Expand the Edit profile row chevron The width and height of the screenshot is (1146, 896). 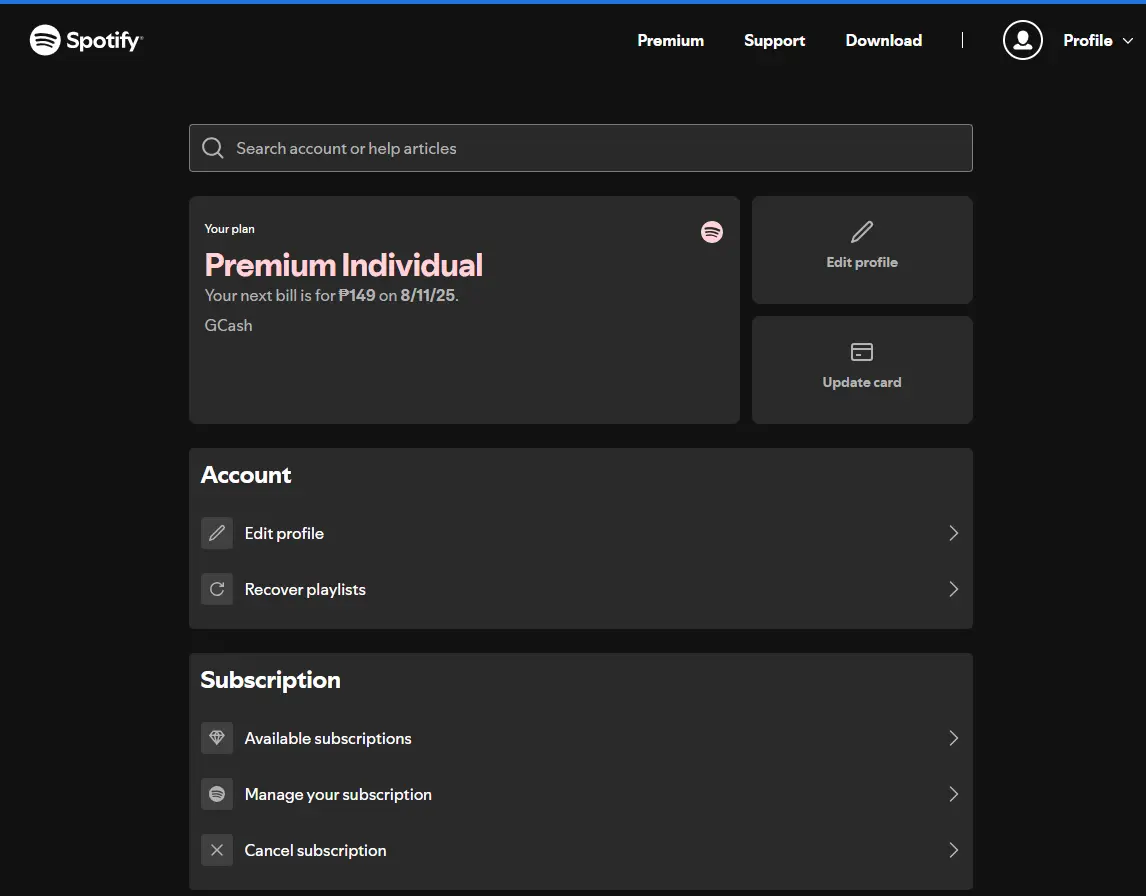coord(954,534)
